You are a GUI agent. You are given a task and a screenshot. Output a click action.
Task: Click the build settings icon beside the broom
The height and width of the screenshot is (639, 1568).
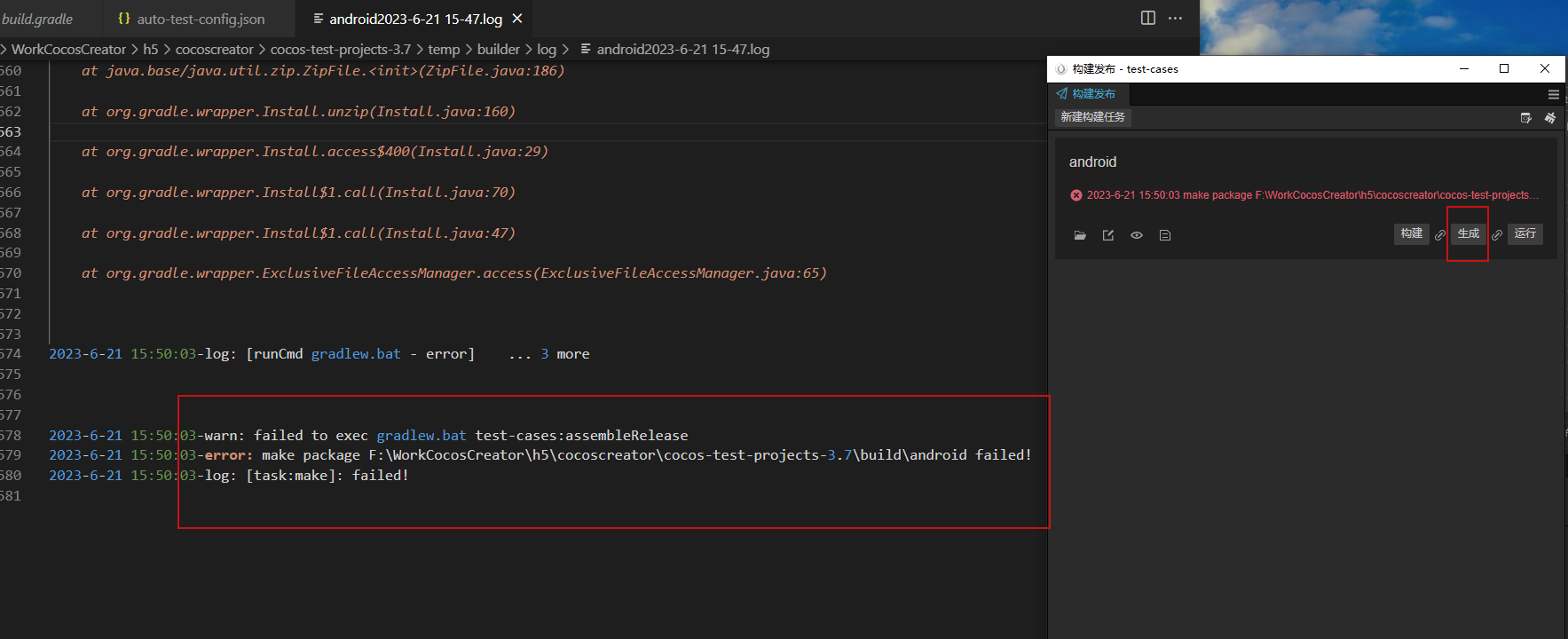pos(1526,118)
